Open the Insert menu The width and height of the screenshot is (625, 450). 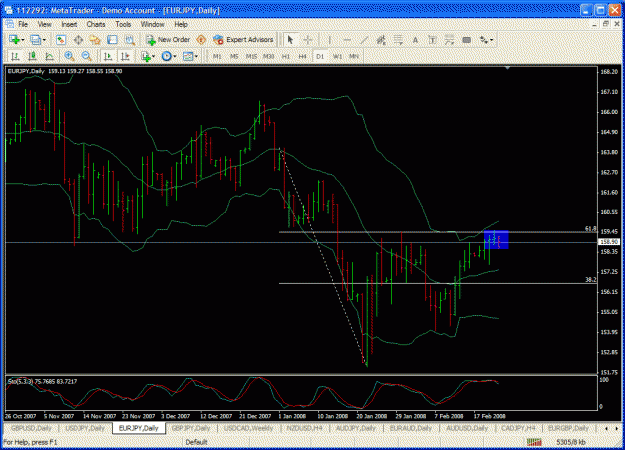point(69,24)
